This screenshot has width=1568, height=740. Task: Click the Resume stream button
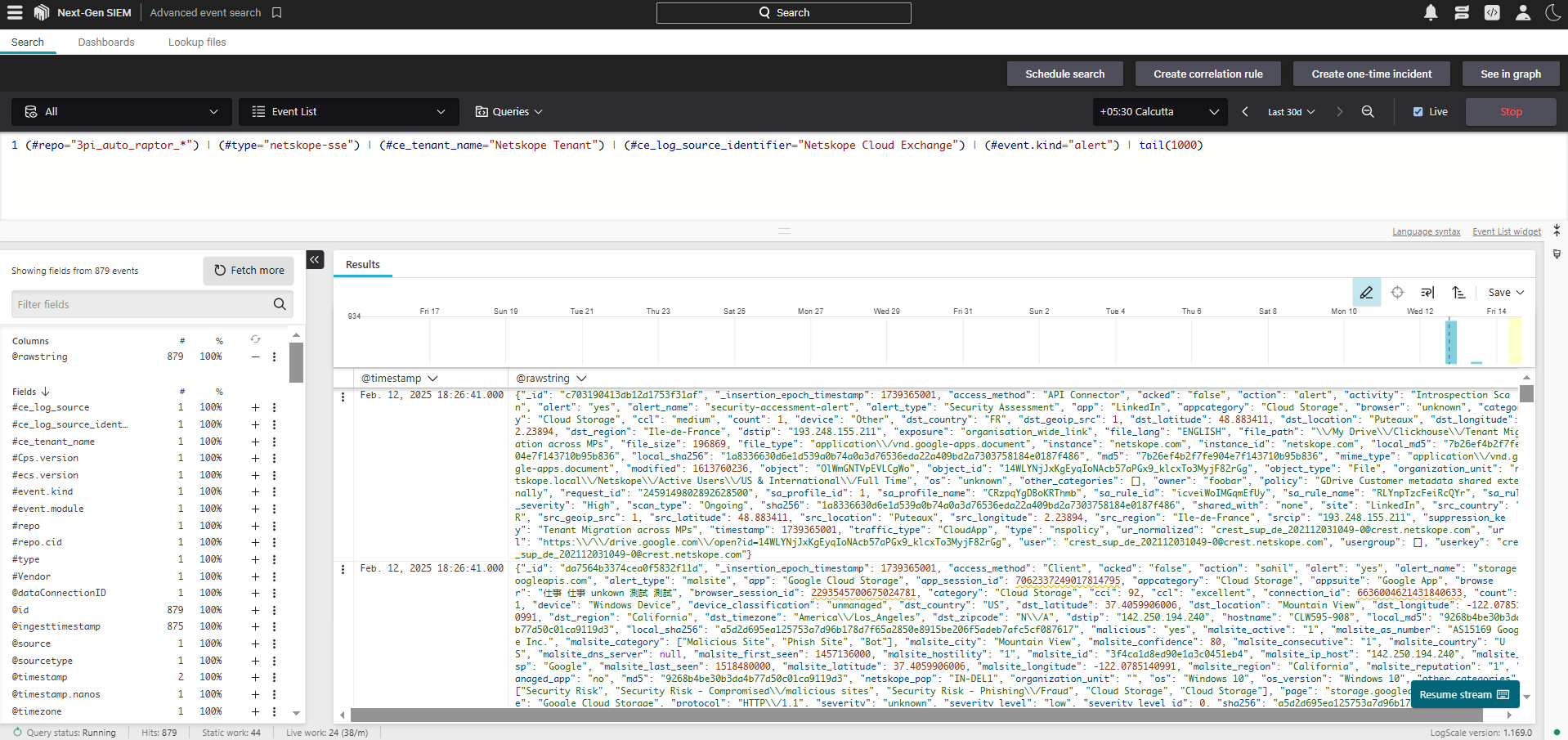1465,694
